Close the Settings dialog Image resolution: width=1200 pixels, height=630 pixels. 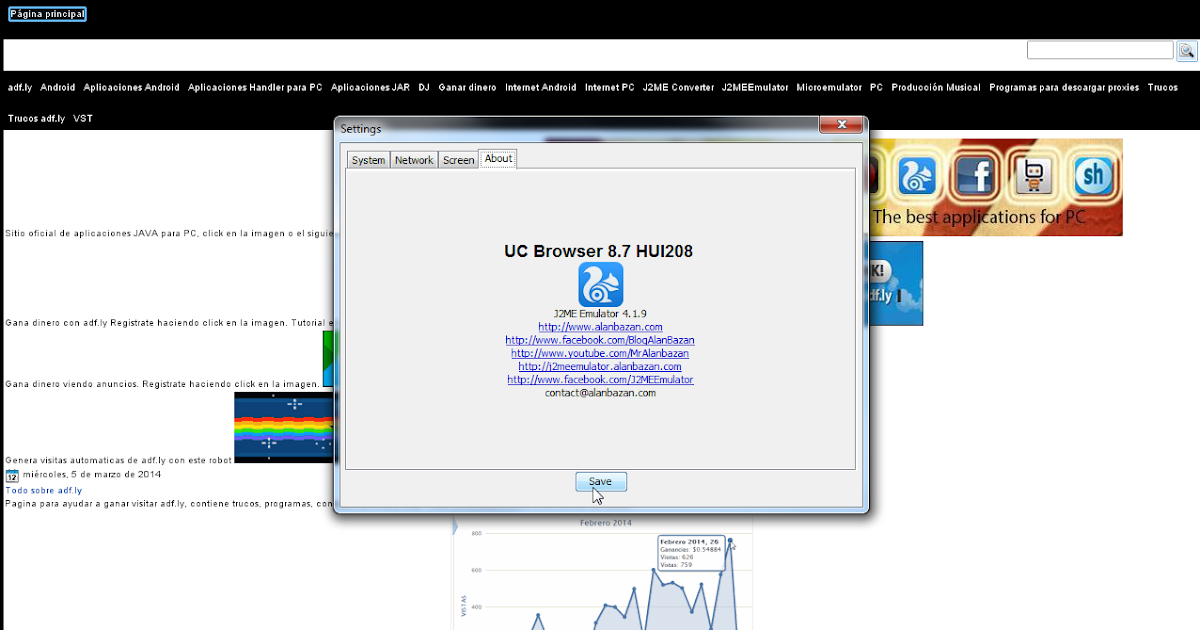[x=841, y=124]
